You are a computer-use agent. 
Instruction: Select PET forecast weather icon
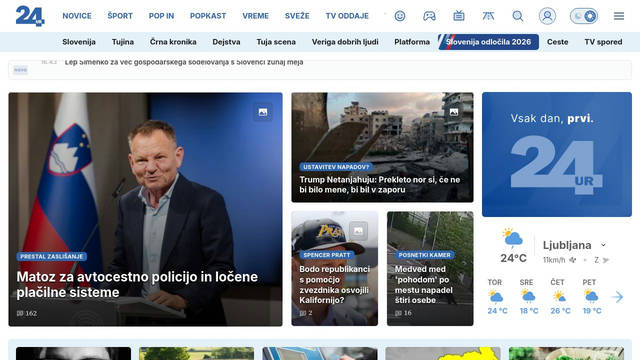pos(591,296)
